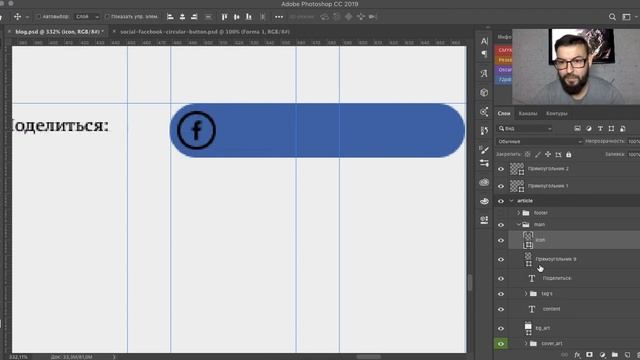Select the bg_art layer row
The width and height of the screenshot is (640, 360).
(x=574, y=328)
